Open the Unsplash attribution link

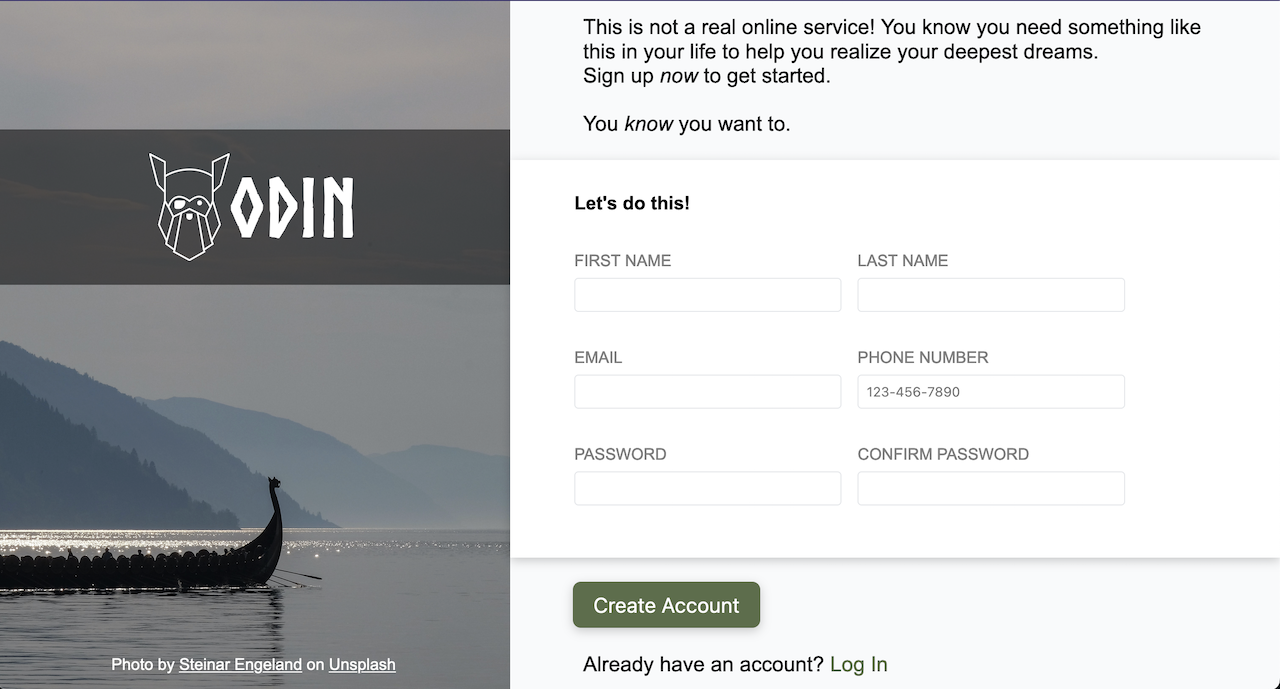[362, 664]
